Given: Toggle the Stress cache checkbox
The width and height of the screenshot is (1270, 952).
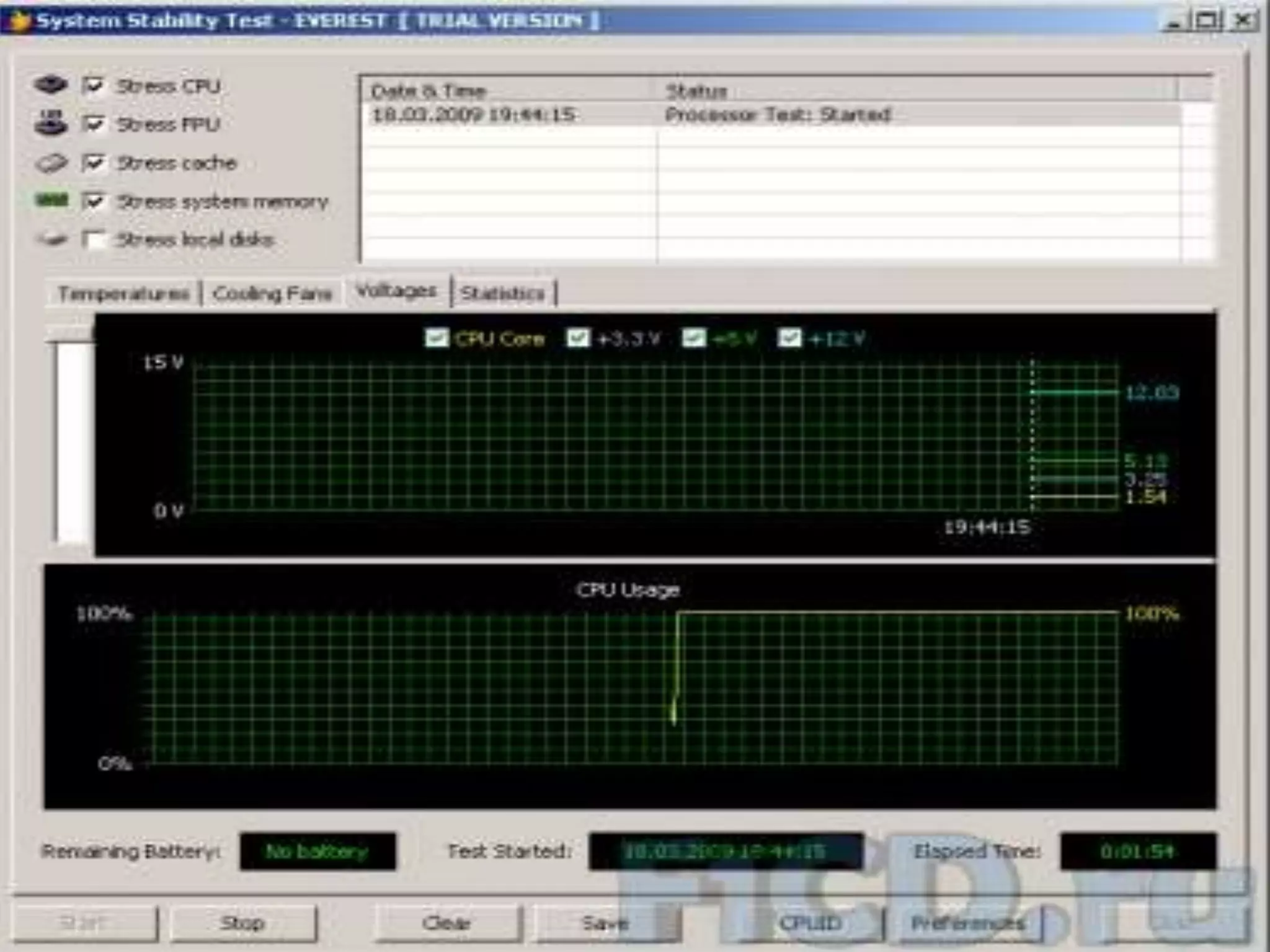Looking at the screenshot, I should tap(93, 163).
